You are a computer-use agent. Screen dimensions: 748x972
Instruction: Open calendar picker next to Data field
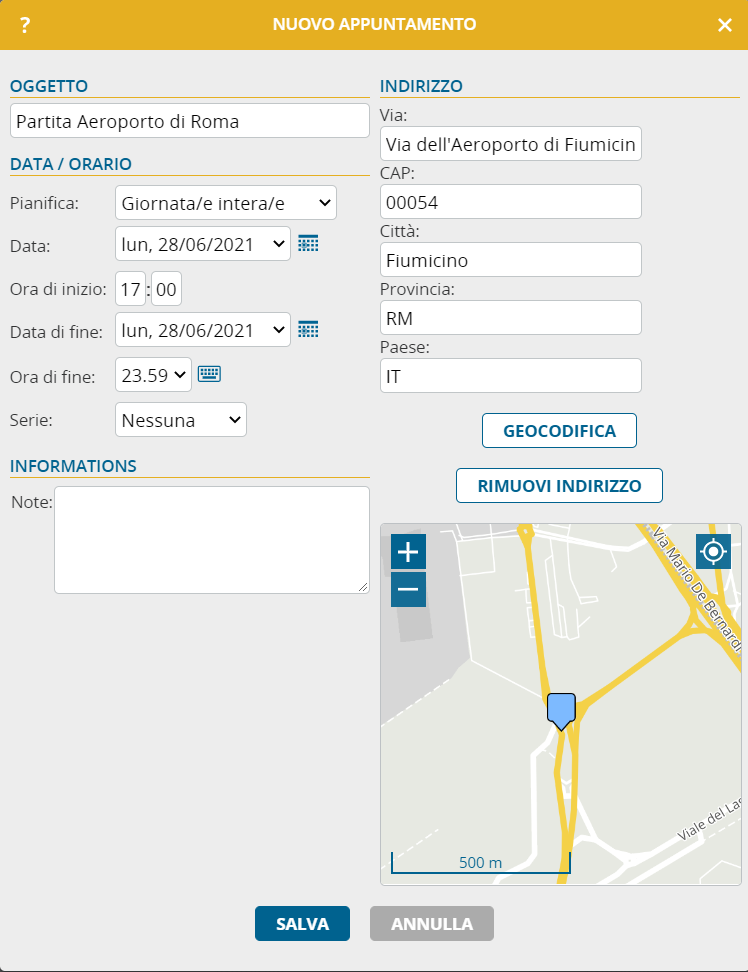point(308,243)
